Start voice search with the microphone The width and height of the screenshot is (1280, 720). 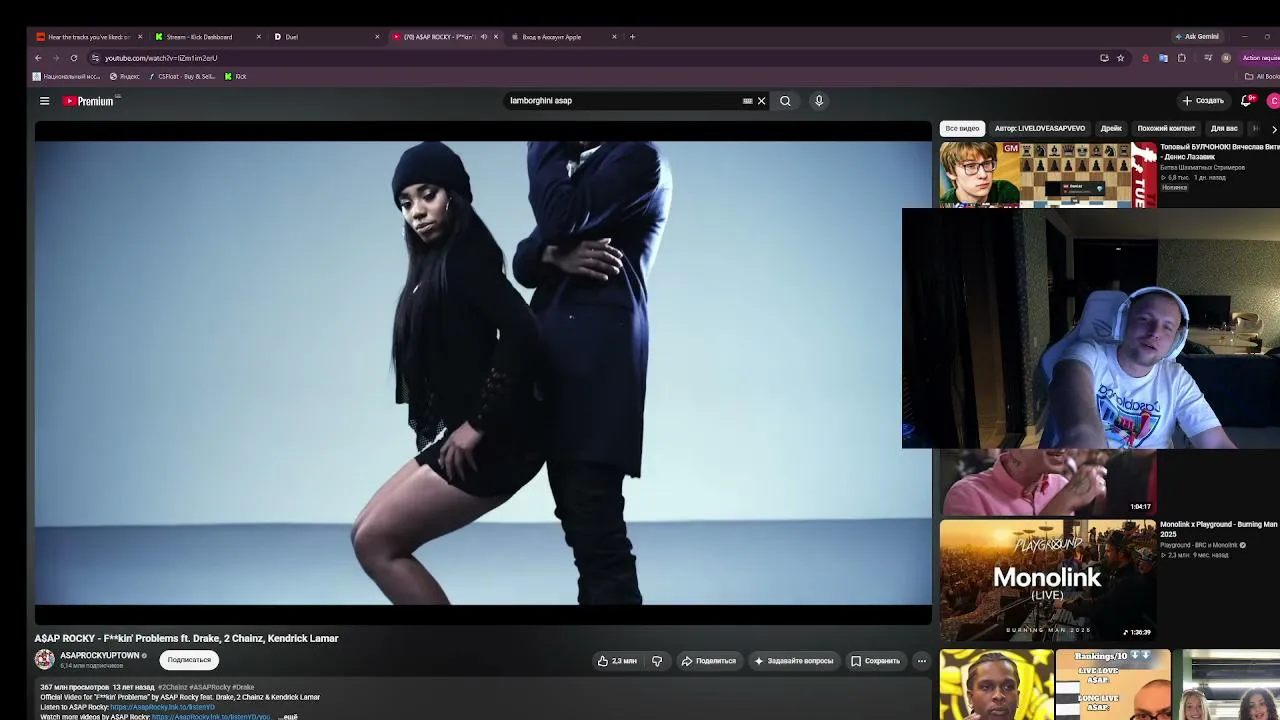(818, 101)
